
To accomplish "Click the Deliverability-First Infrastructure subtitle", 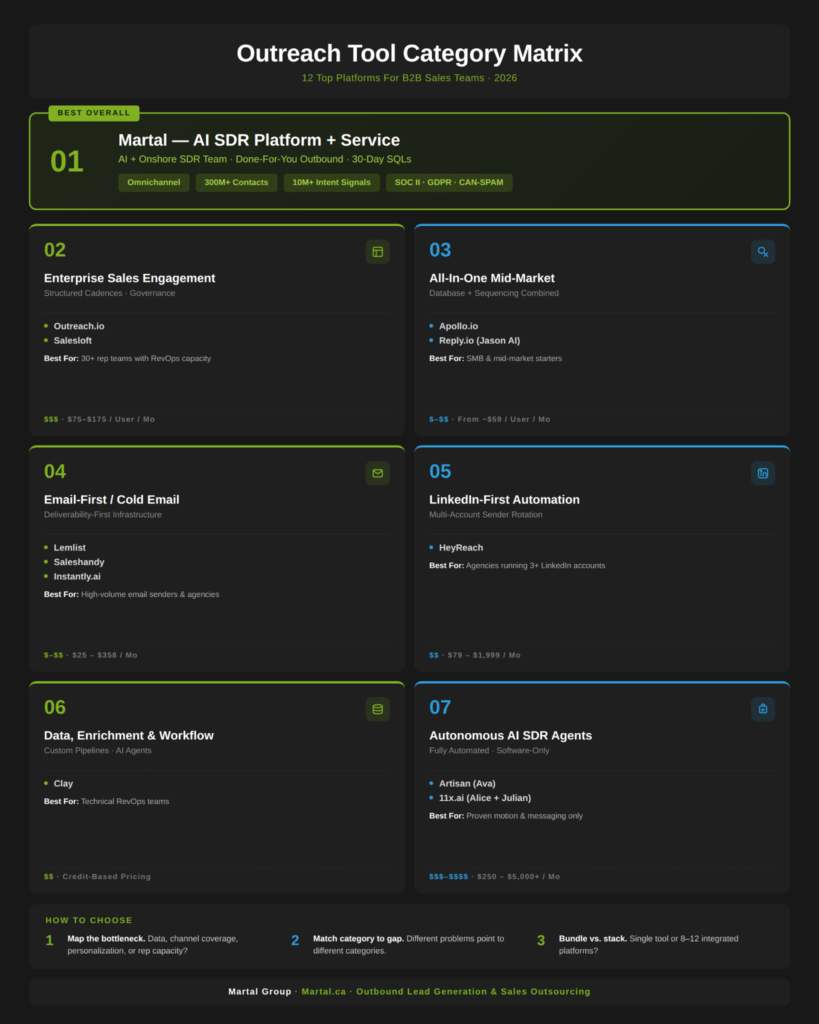I will [x=103, y=515].
